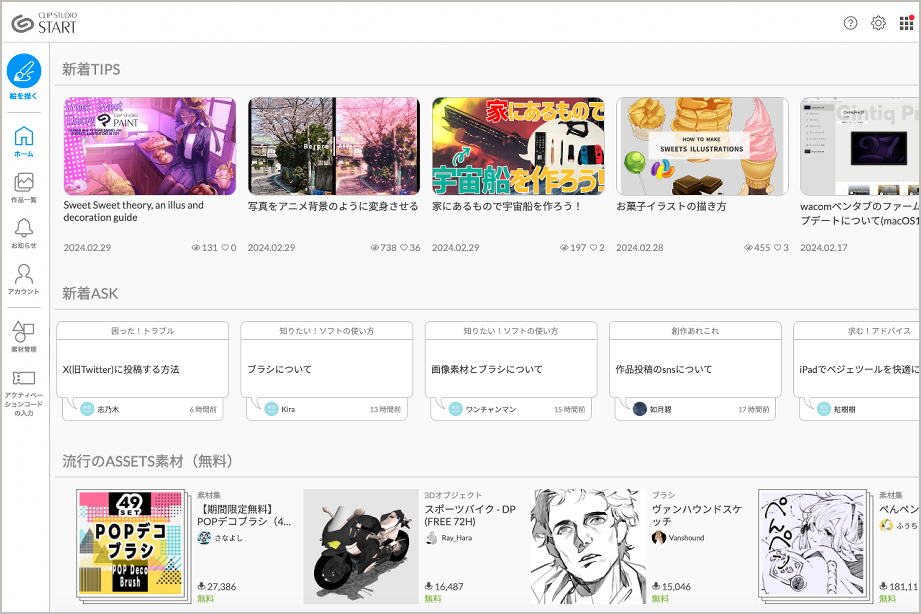Open the Account (アカウント) icon
The image size is (921, 614).
coord(24,273)
